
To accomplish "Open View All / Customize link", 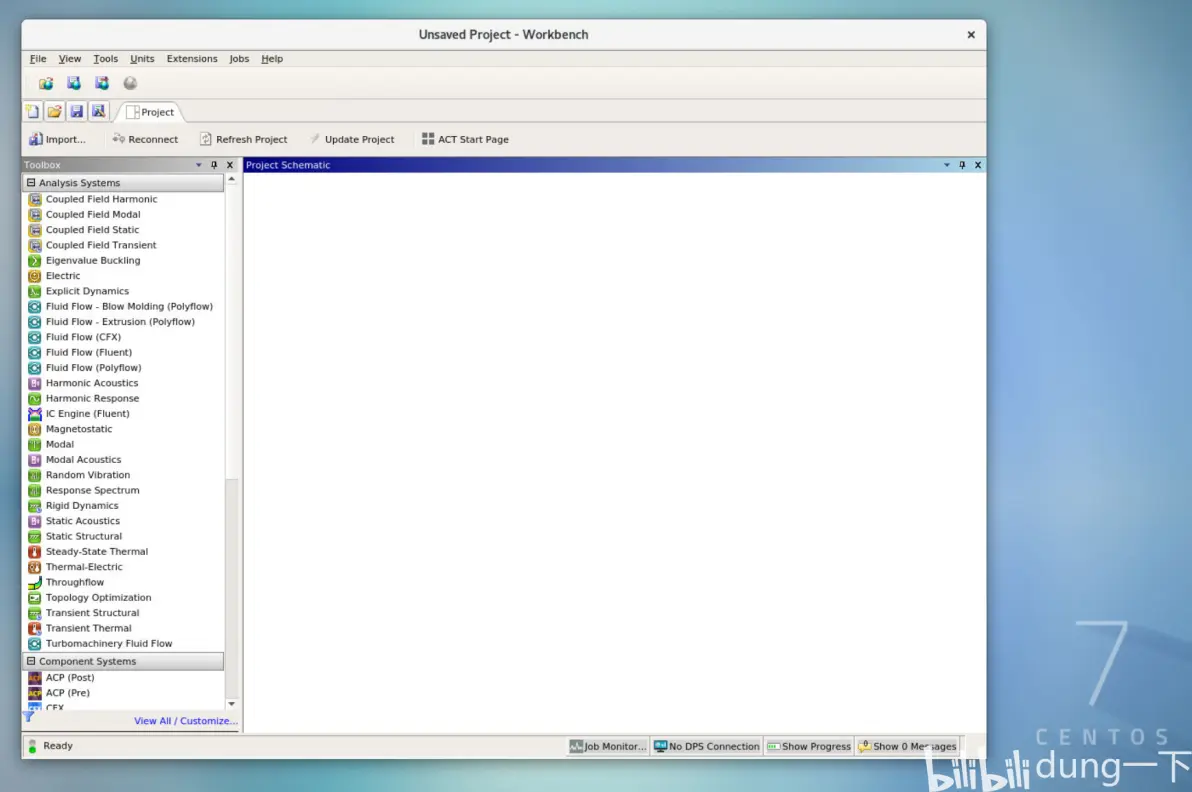I will [185, 721].
